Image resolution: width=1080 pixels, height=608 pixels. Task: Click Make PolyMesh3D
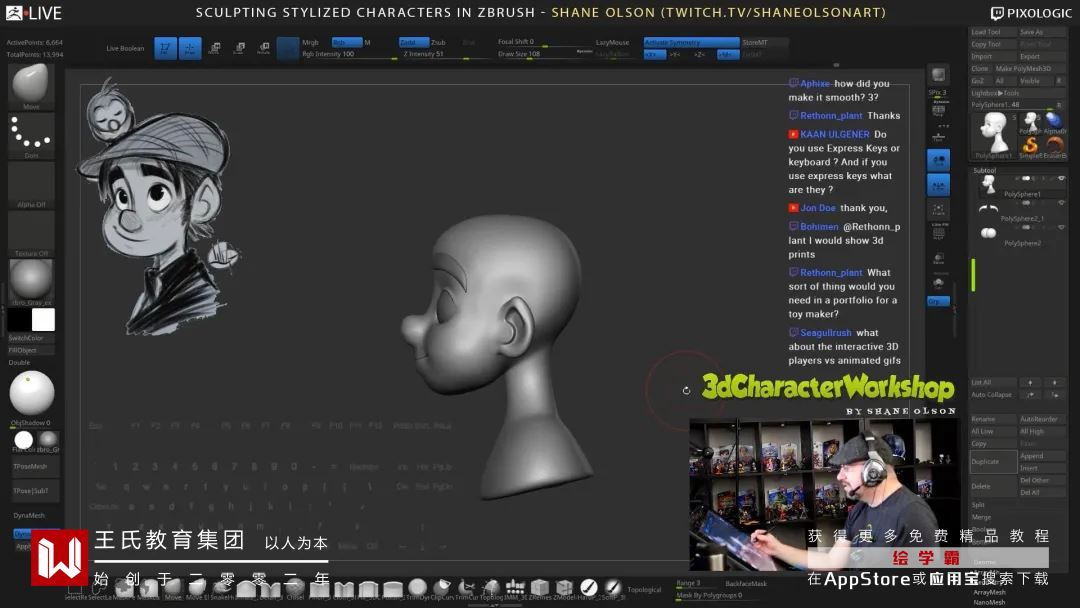click(1029, 69)
